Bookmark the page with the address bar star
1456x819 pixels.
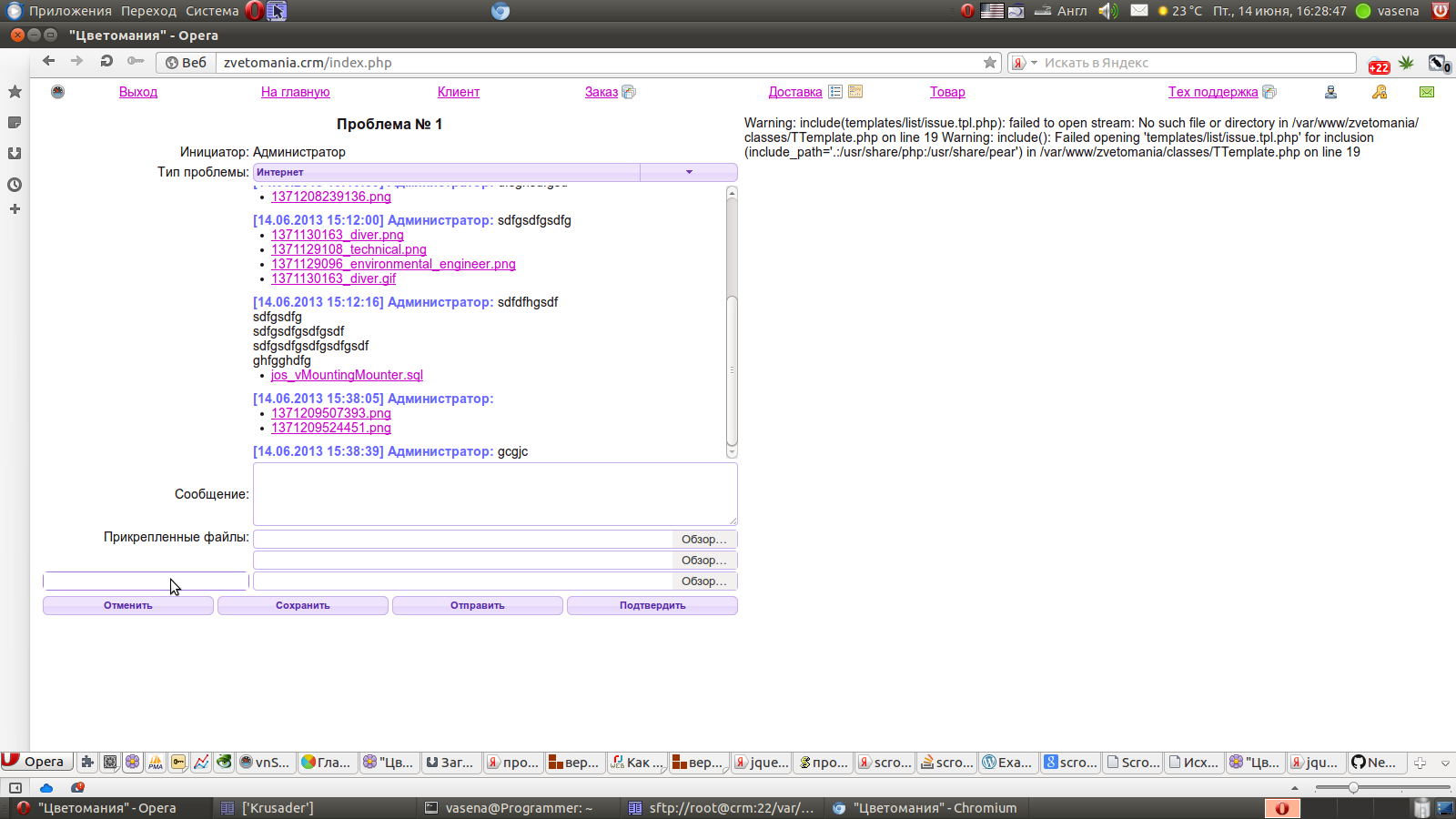[x=990, y=63]
